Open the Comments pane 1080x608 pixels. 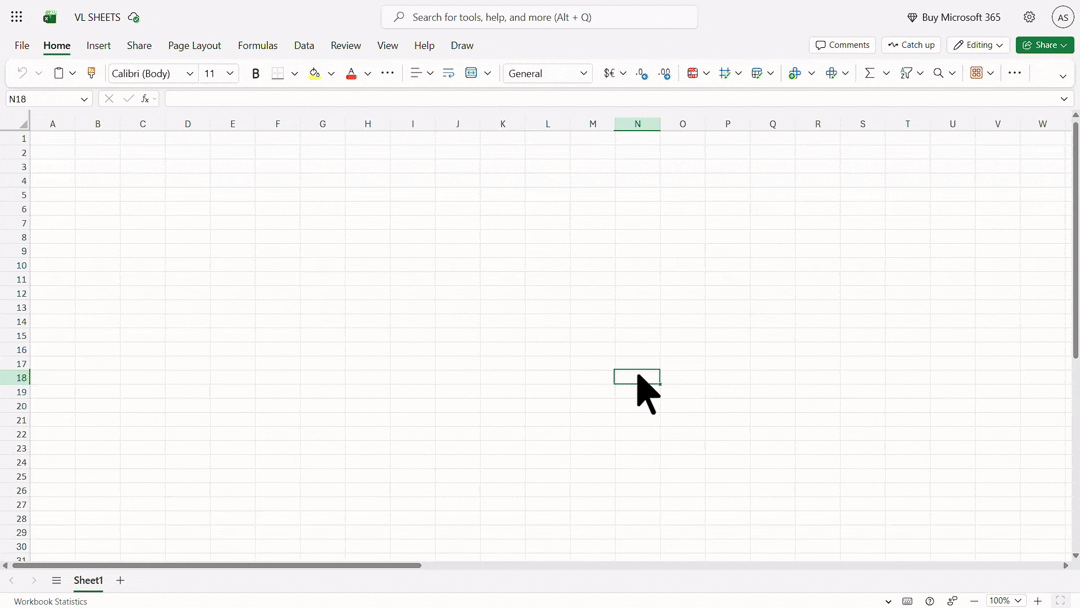point(842,45)
